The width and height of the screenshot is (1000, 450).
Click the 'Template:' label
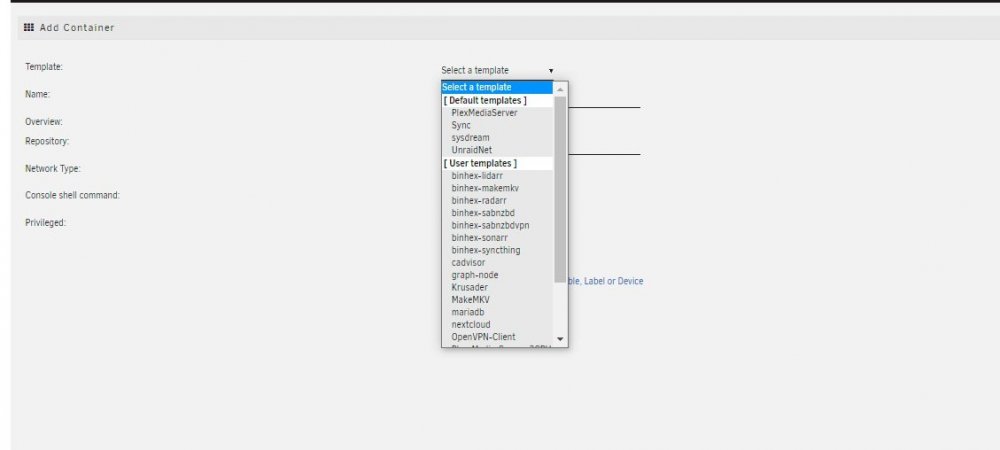(44, 66)
